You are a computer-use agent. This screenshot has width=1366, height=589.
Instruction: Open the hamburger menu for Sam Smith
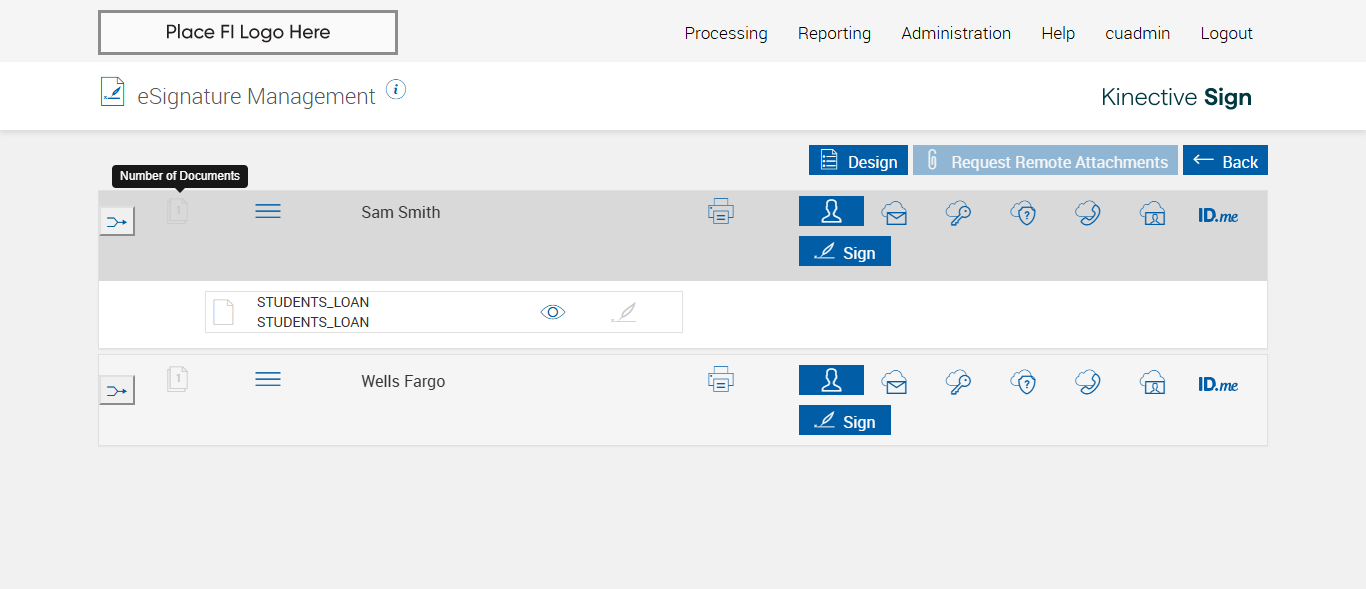(x=268, y=211)
